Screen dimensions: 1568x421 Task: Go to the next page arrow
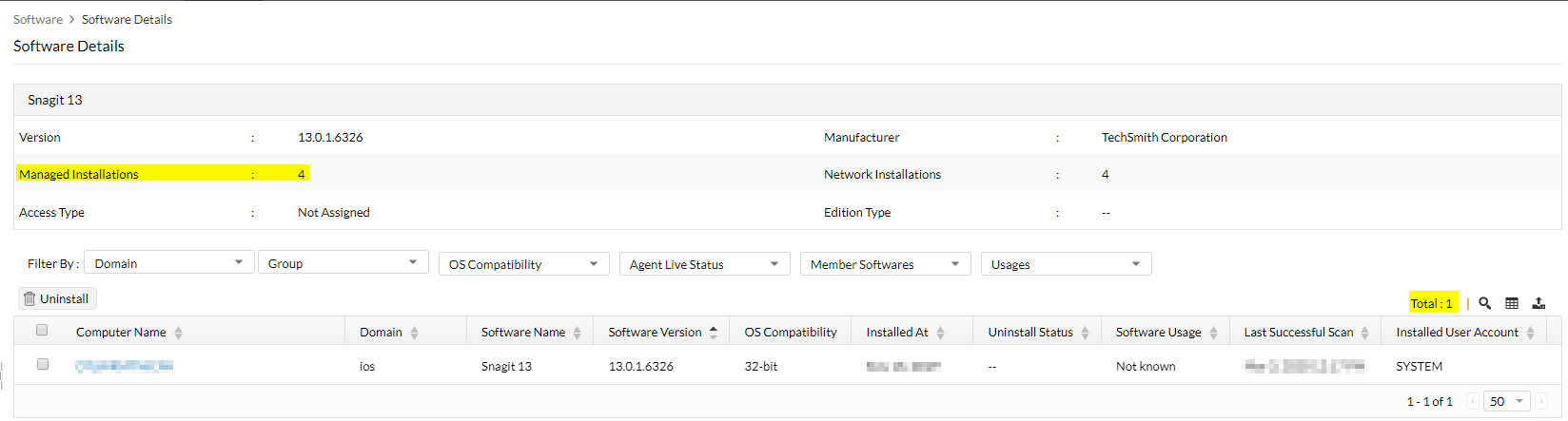coord(1541,401)
